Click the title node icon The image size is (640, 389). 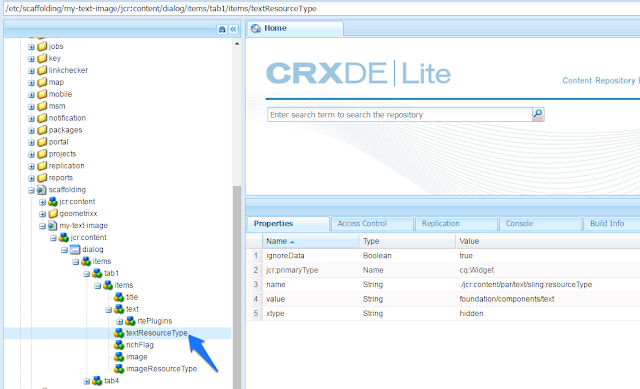coord(119,297)
